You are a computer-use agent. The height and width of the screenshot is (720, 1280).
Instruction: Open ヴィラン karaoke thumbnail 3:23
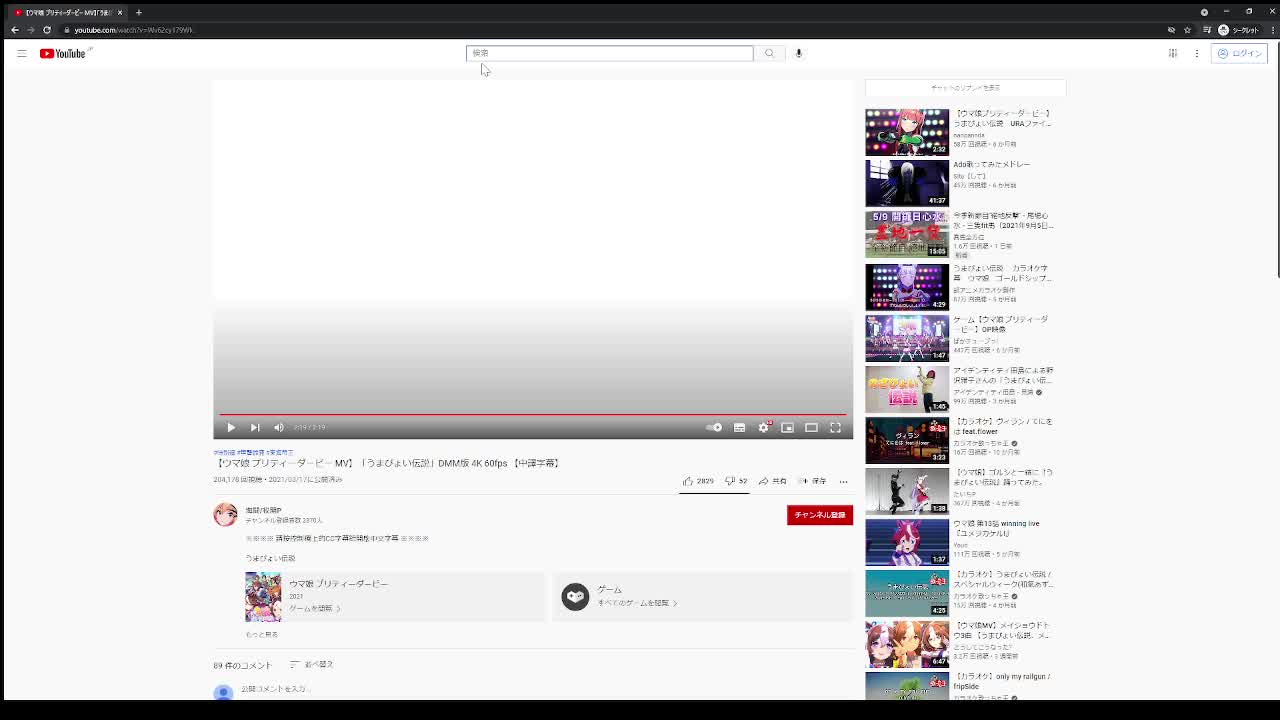(907, 440)
